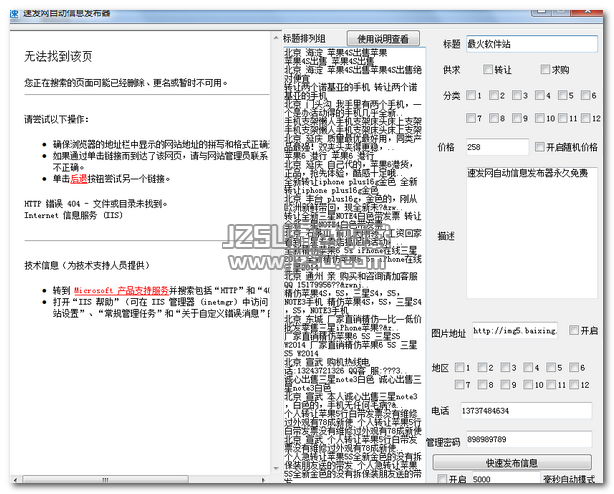Tick 分类 category checkbox 11
This screenshot has width=614, height=494.
563,118
